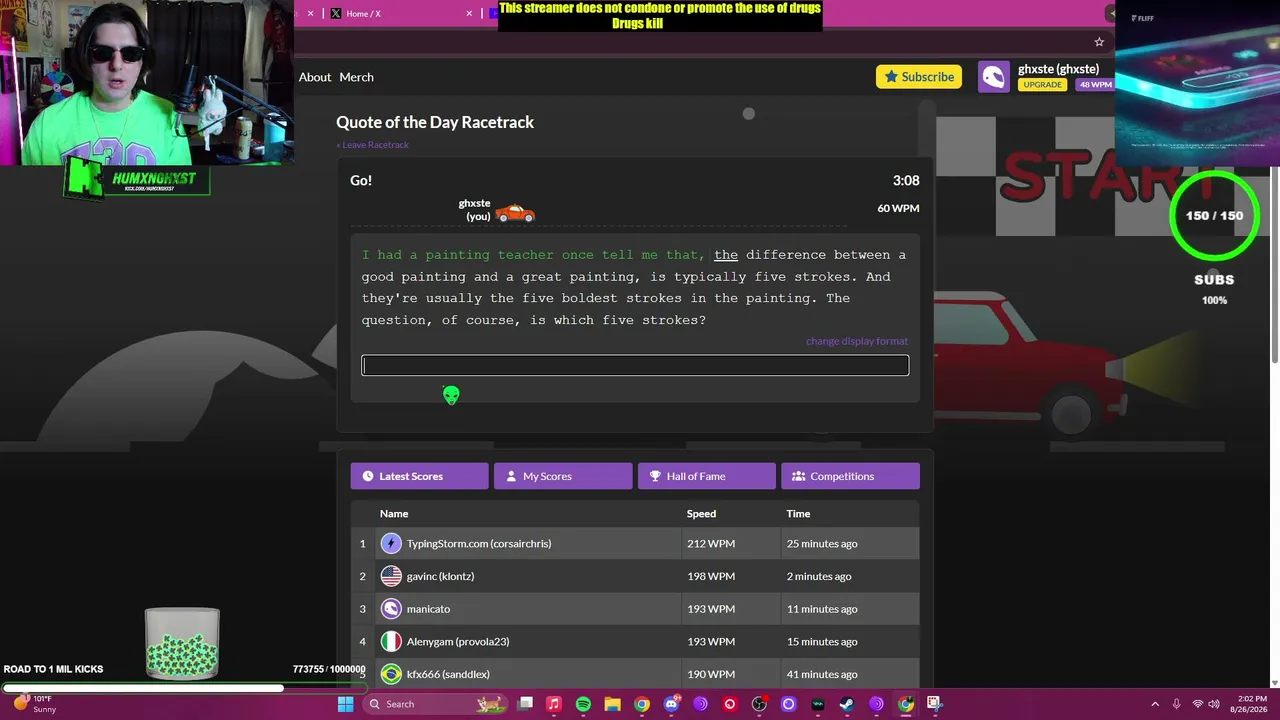Click the Speed column header

tap(701, 514)
